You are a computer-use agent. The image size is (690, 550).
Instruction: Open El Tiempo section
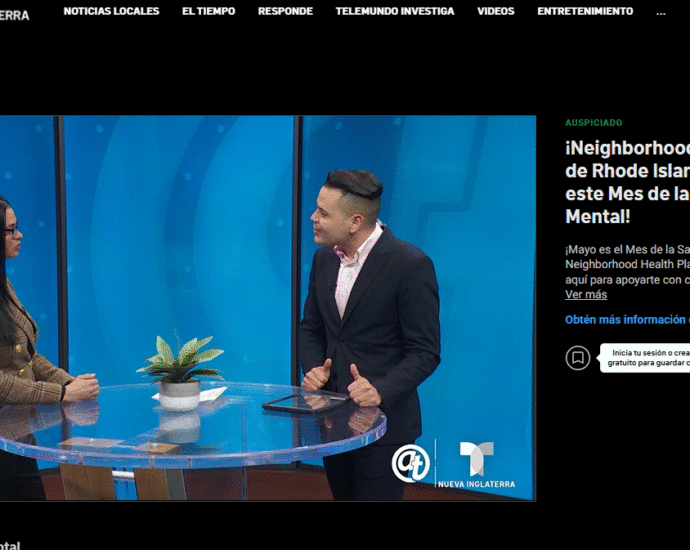tap(209, 11)
